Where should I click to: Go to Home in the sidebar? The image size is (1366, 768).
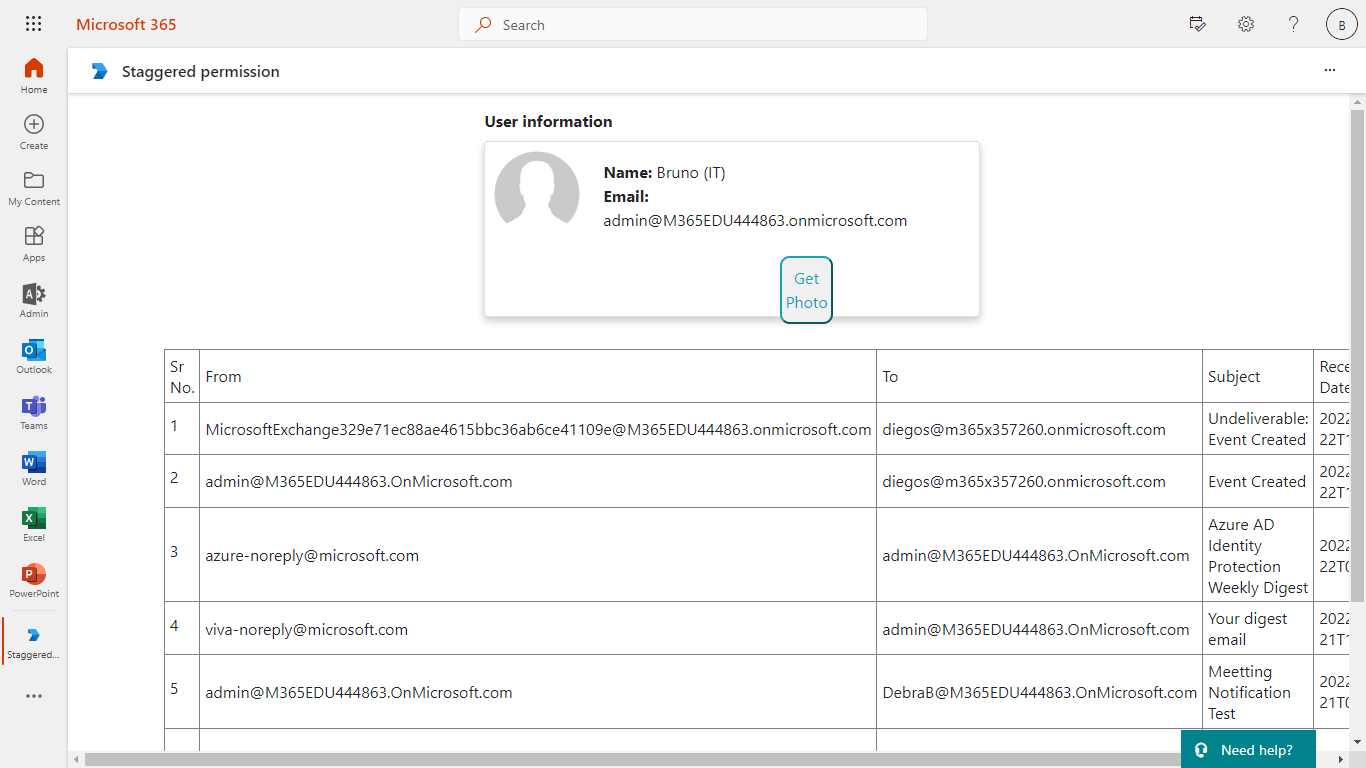34,76
